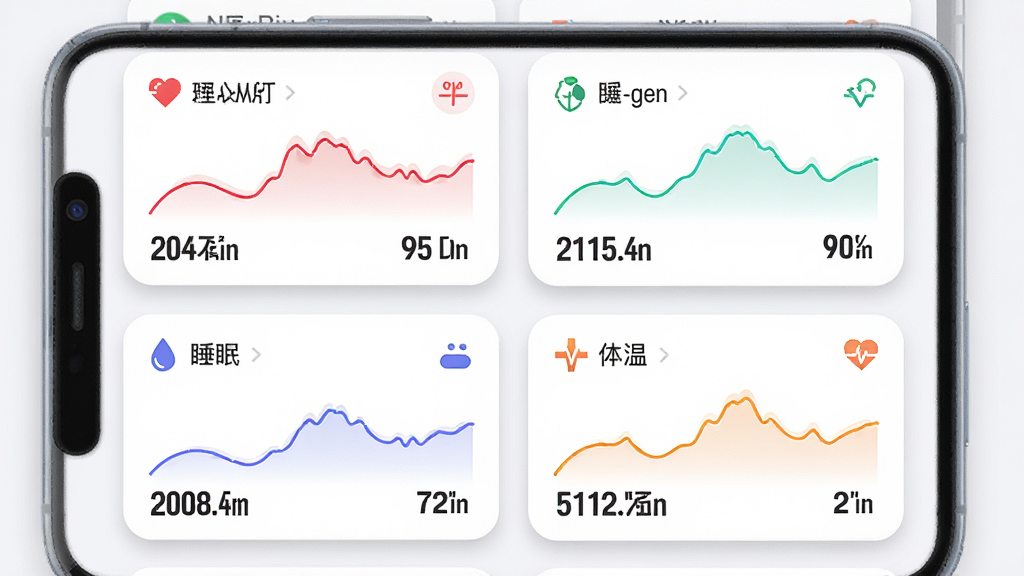
Task: Open chevron next to 体温
Action: (x=664, y=355)
